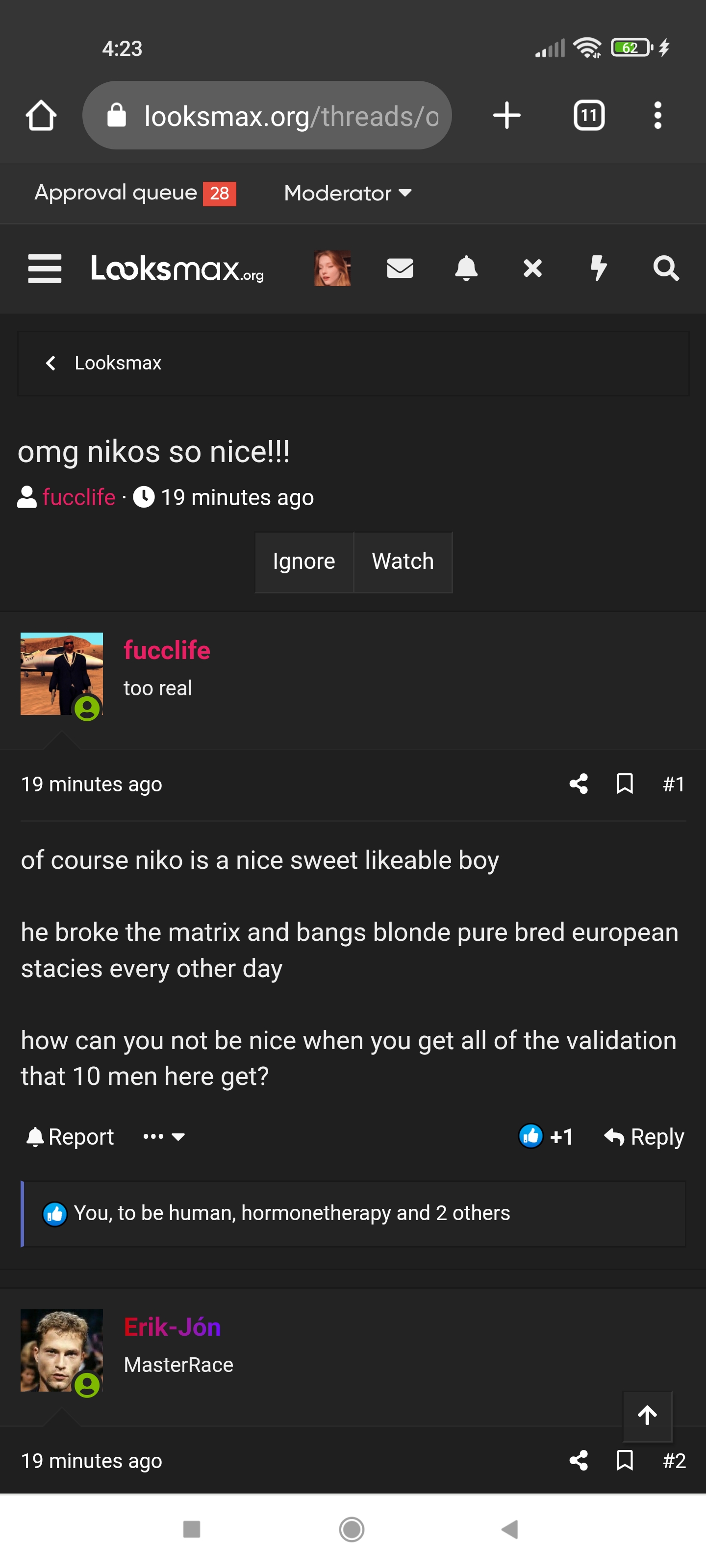Expand the Moderator dropdown
The image size is (706, 1568).
click(348, 193)
